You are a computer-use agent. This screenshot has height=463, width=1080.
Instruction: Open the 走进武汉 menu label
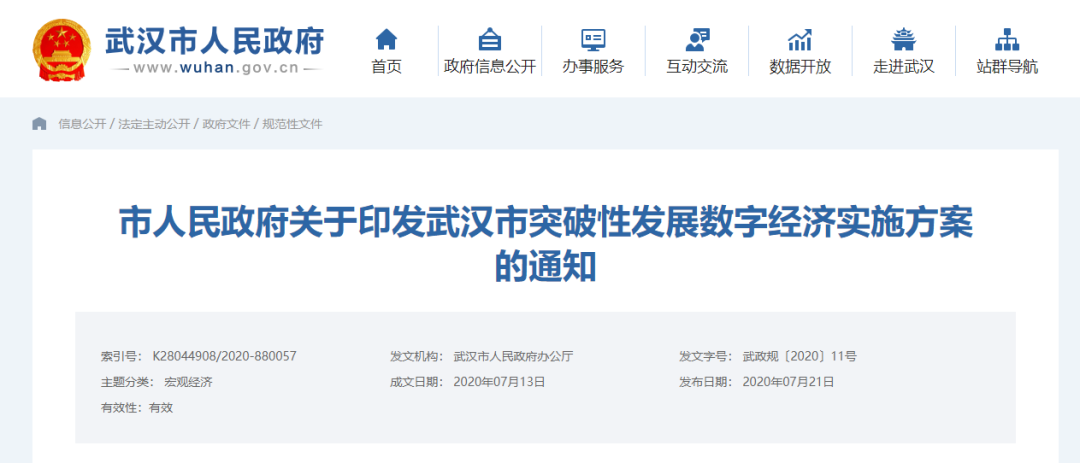903,67
